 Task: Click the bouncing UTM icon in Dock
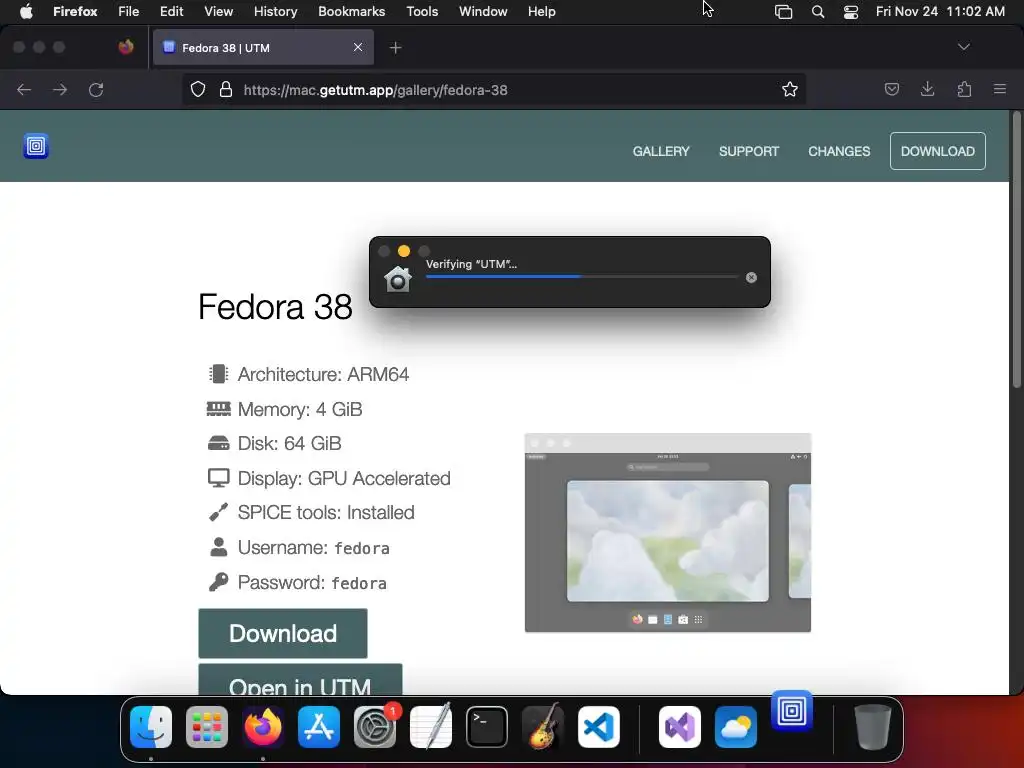click(792, 711)
